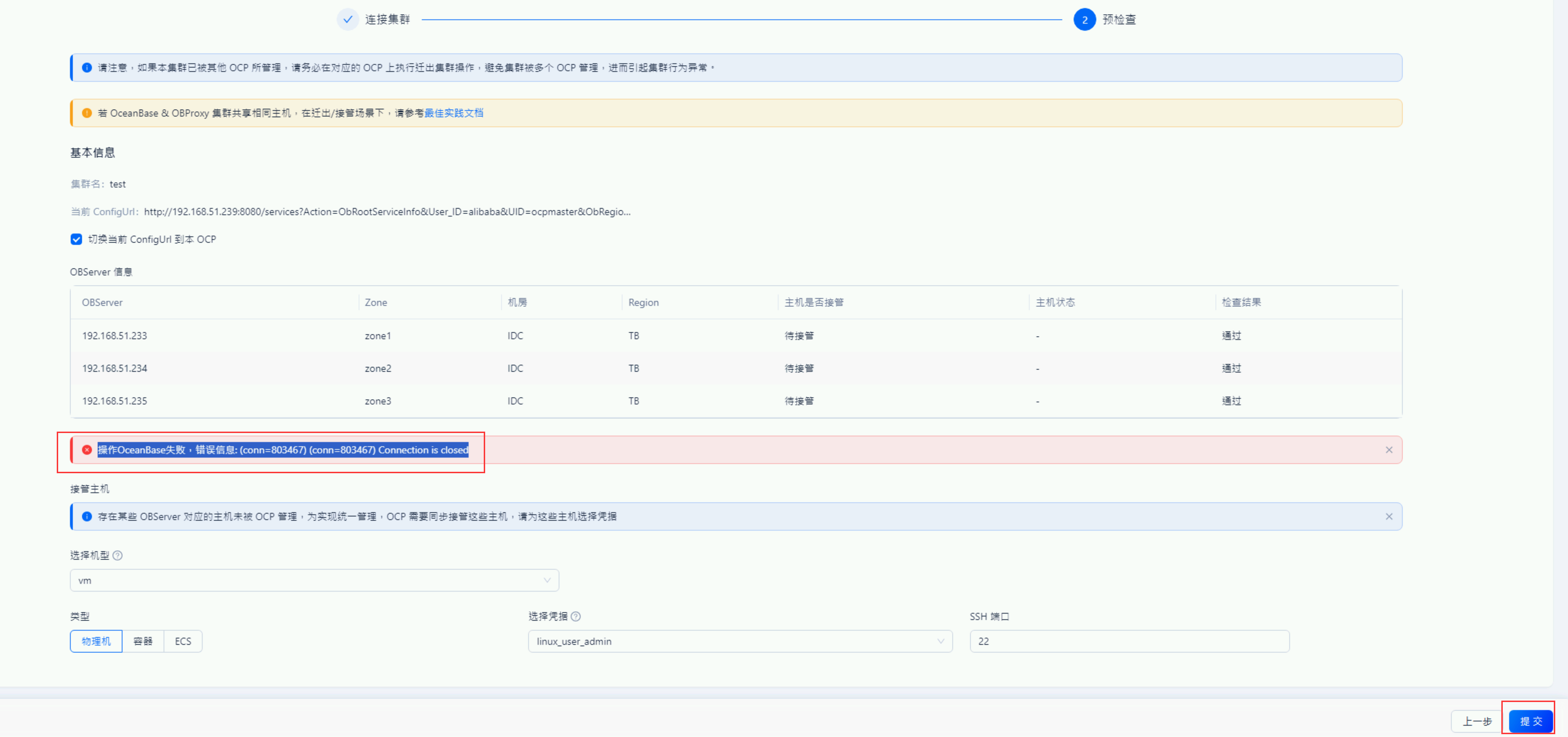Click 检查结果 column header
Image resolution: width=1568 pixels, height=737 pixels.
[1241, 302]
